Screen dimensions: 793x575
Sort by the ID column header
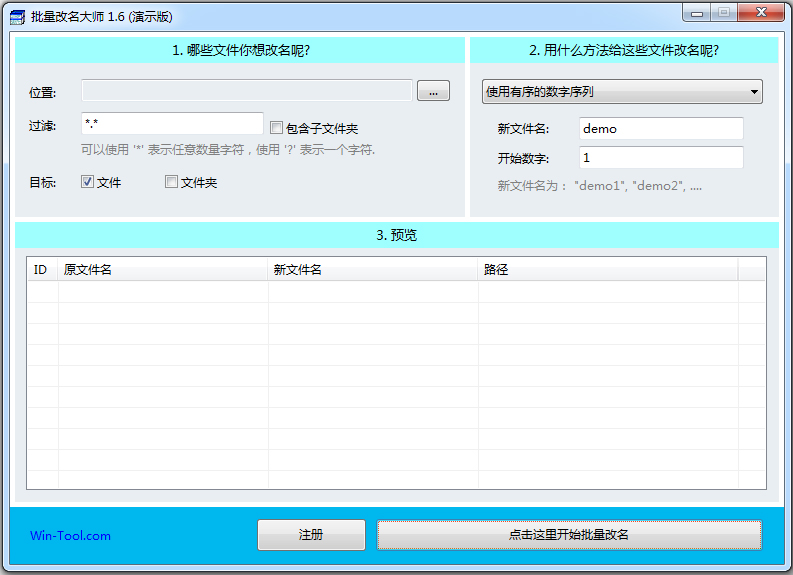click(x=42, y=270)
